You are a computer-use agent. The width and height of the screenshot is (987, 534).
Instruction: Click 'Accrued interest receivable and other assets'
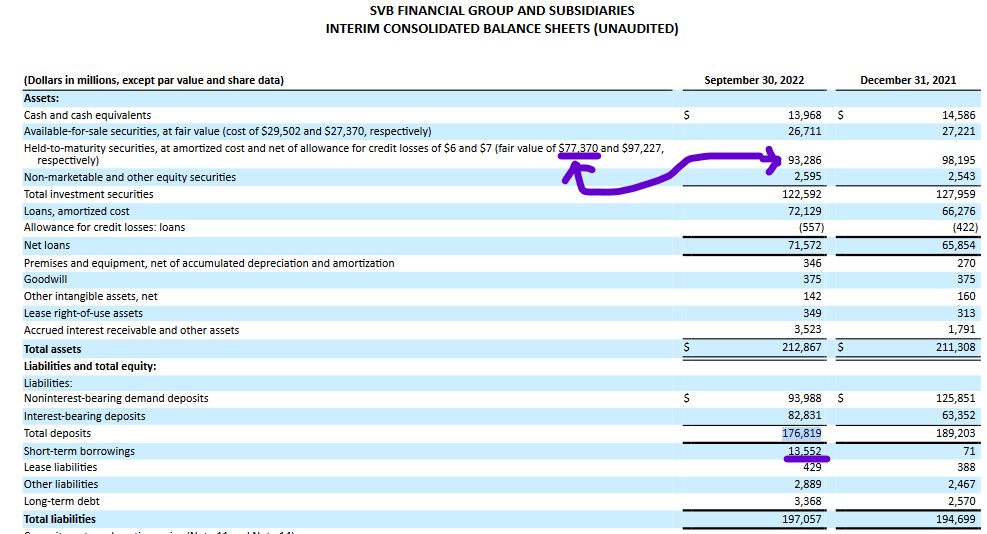(x=132, y=331)
